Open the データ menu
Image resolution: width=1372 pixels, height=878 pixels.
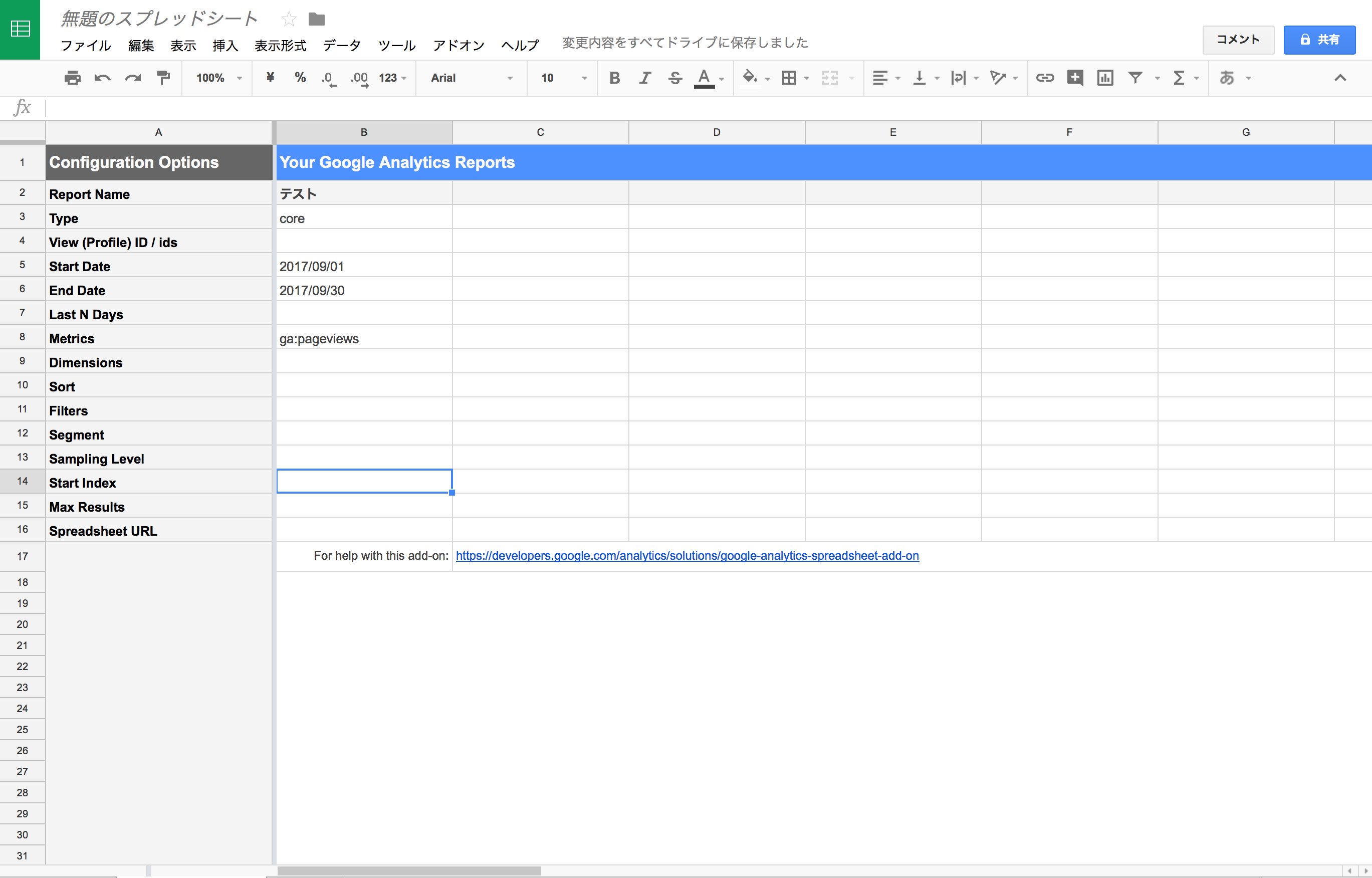click(x=341, y=46)
